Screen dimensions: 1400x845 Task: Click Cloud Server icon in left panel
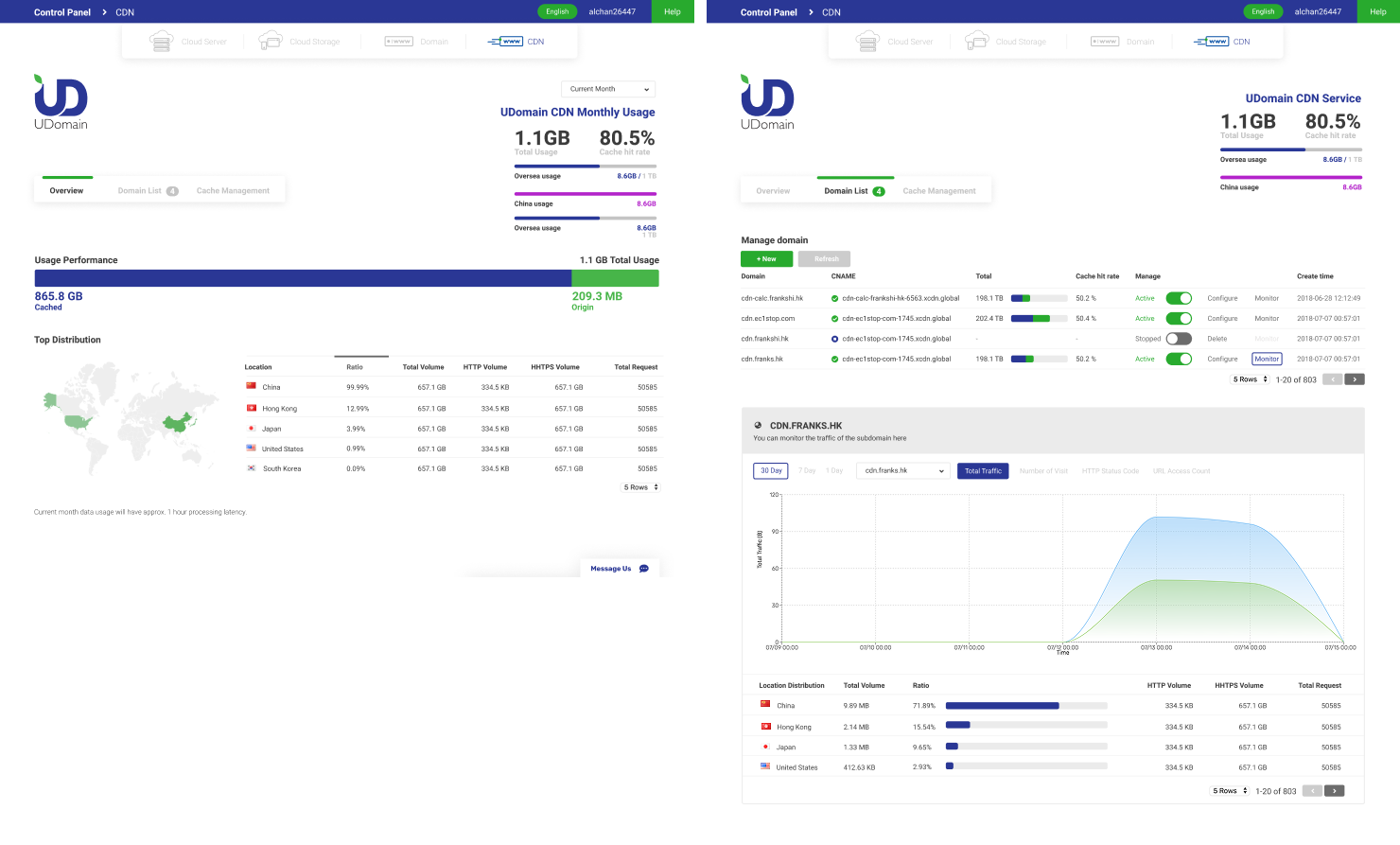pyautogui.click(x=162, y=42)
